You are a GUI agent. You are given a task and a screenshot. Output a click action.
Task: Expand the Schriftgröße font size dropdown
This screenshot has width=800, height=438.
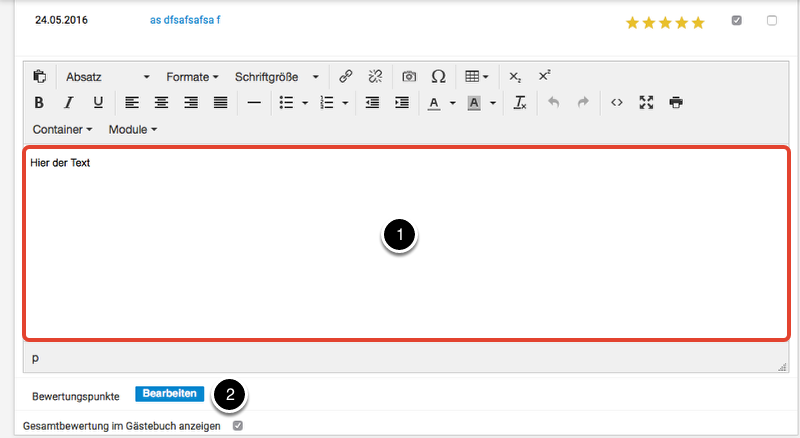[x=277, y=76]
